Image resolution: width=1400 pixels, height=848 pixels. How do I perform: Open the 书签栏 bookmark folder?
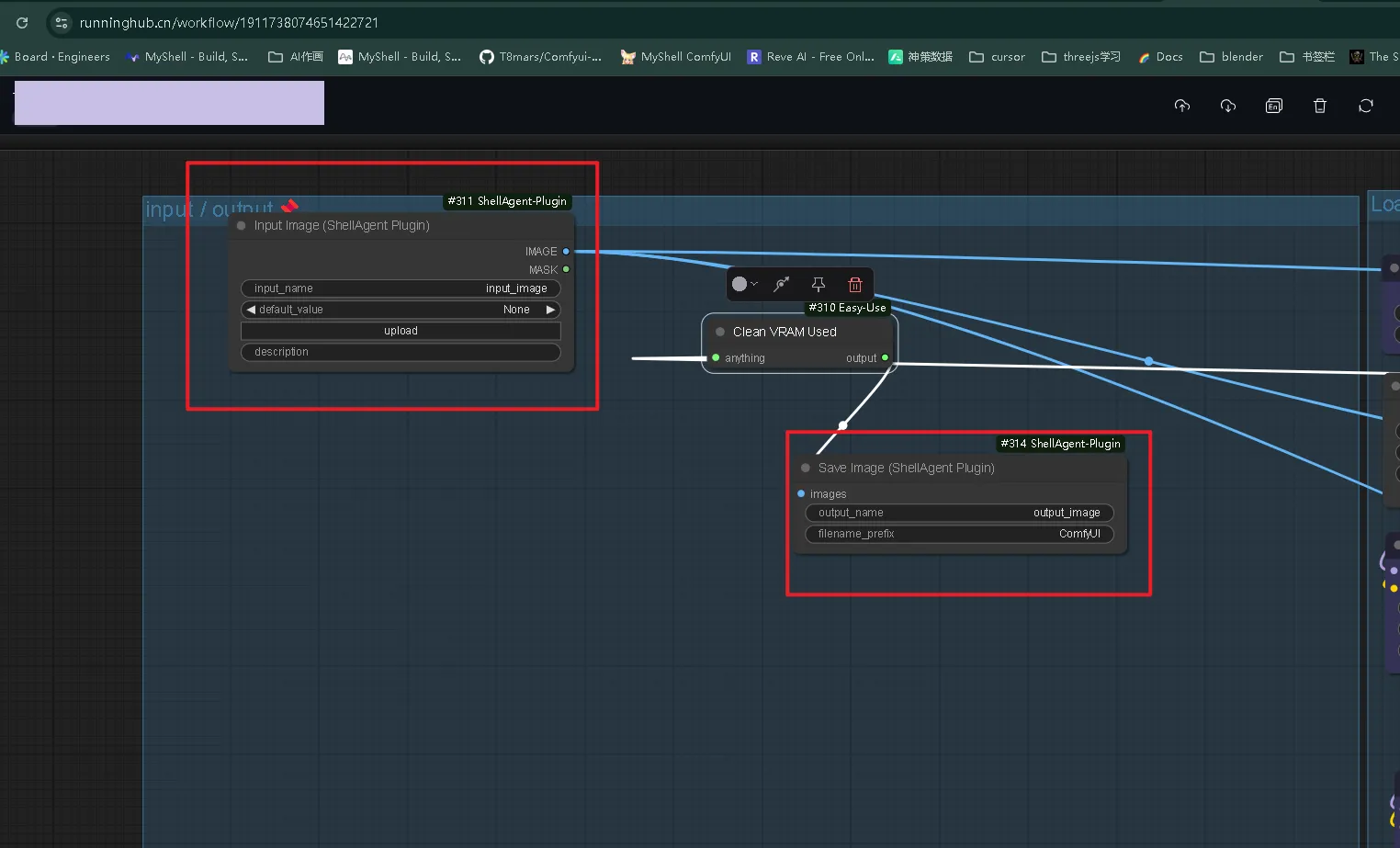(1307, 57)
